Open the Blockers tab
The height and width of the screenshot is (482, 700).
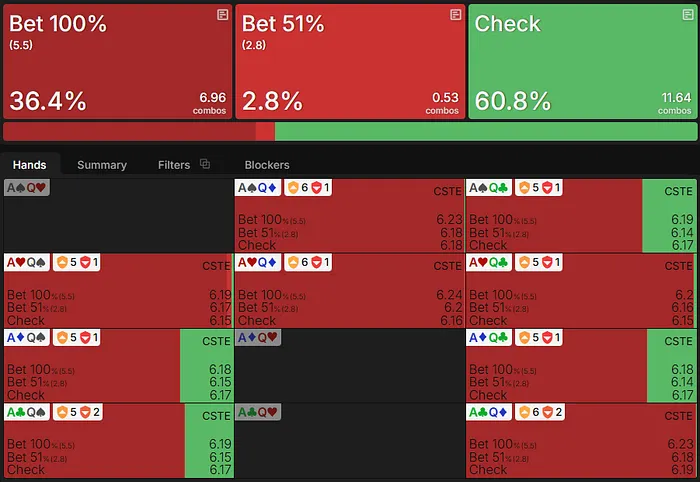[x=267, y=165]
